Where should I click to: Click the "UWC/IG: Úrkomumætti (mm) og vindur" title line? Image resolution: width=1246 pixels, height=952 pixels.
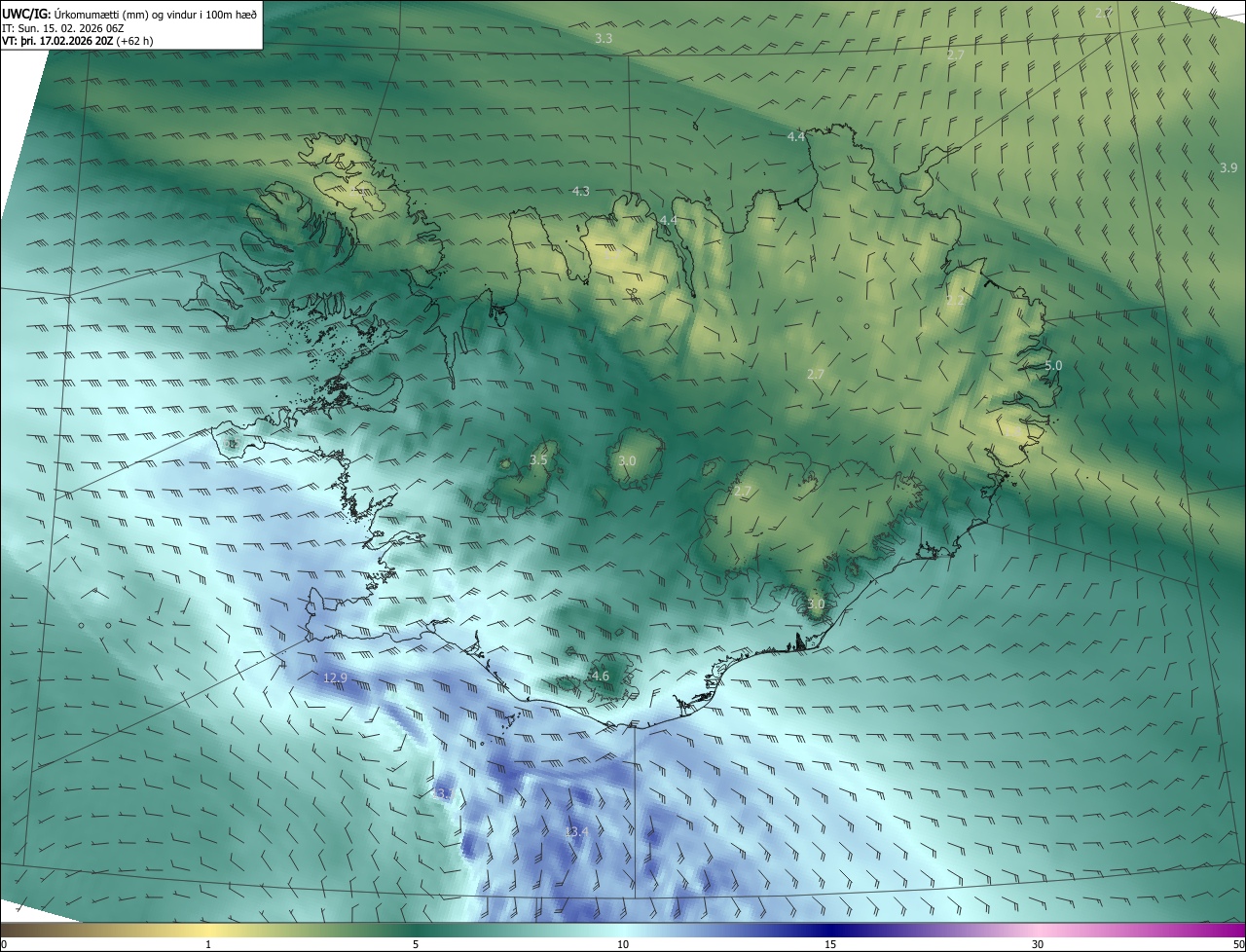[x=129, y=14]
